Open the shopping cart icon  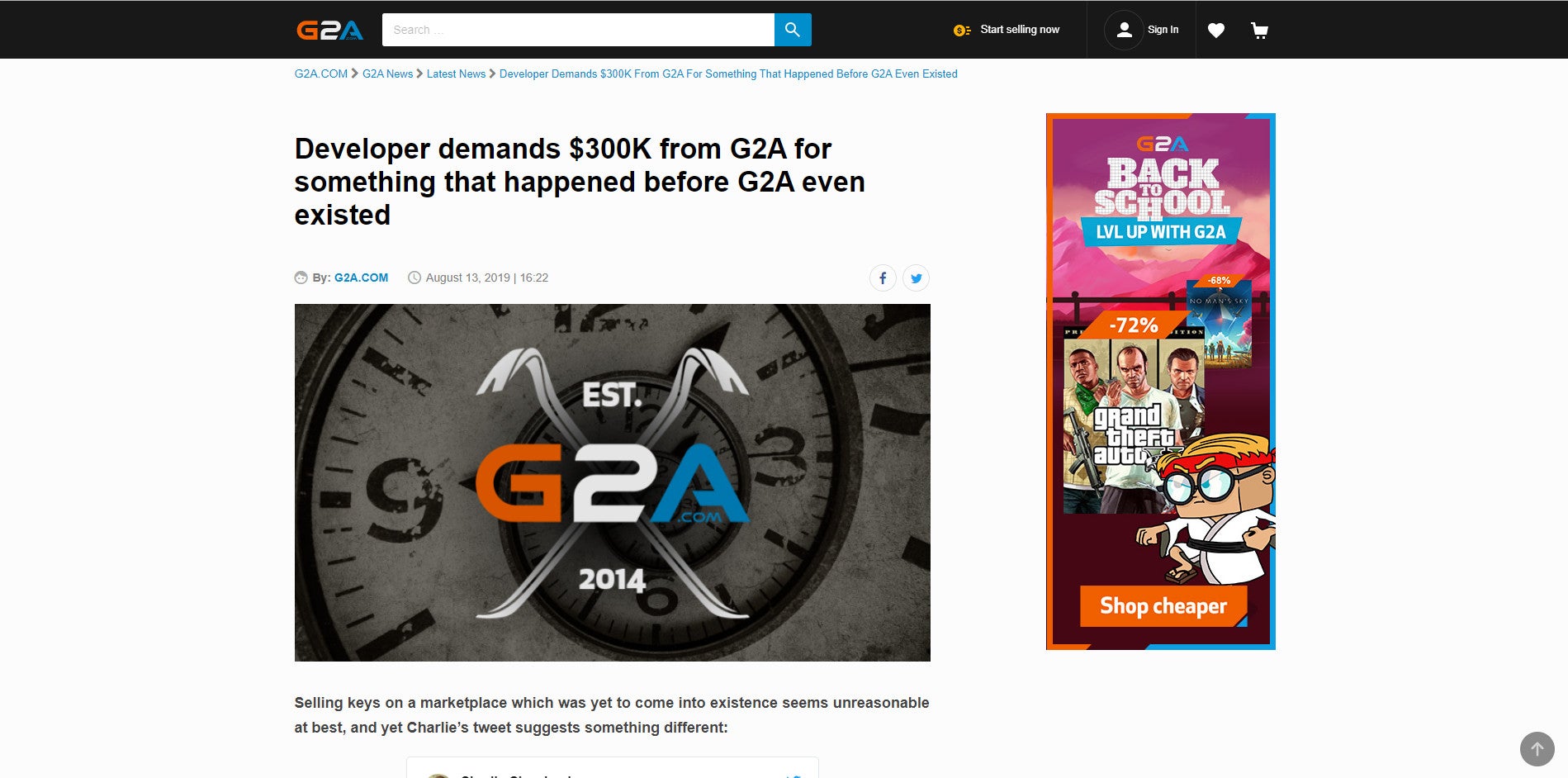[1259, 31]
